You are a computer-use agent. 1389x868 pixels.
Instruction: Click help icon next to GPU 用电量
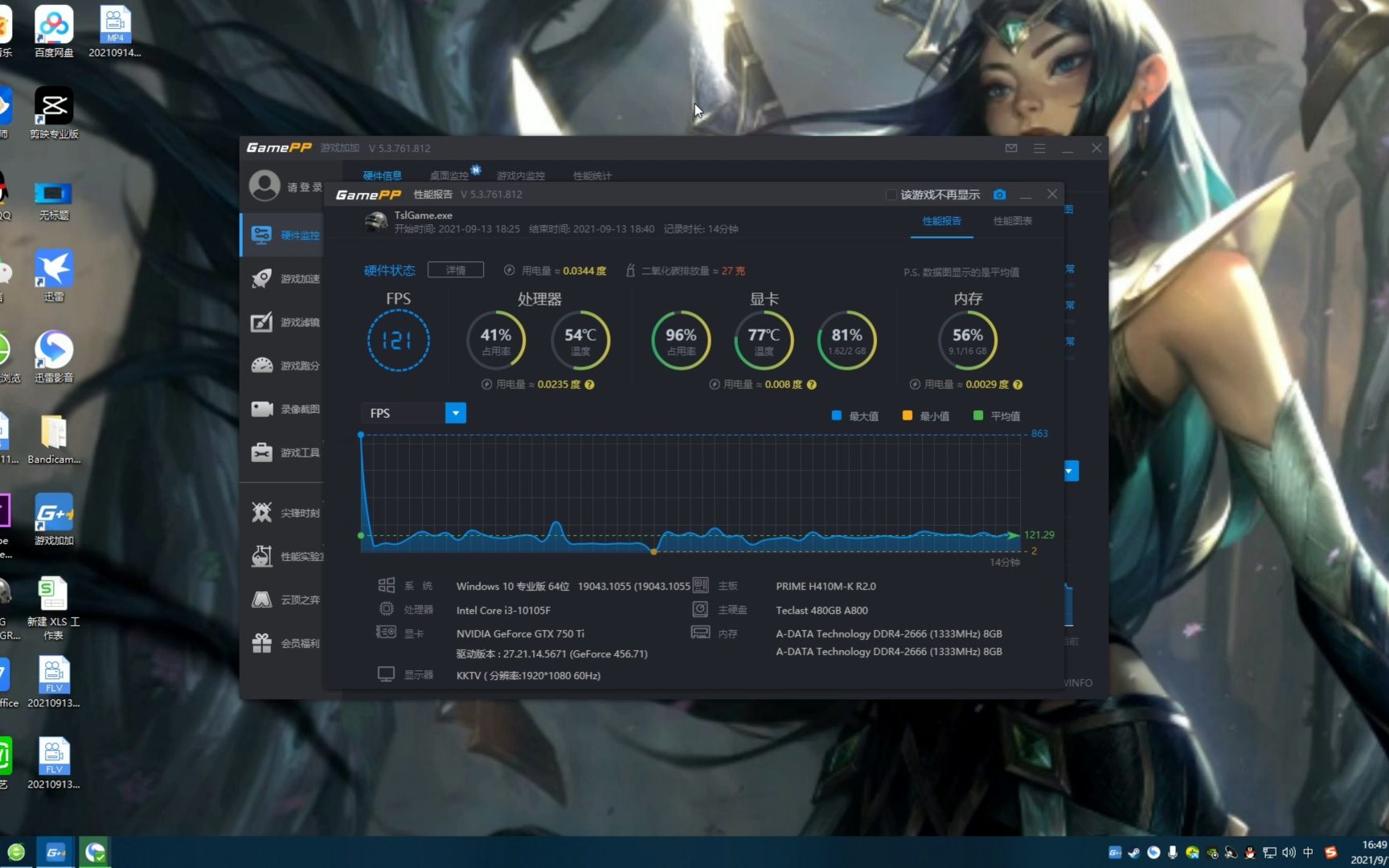click(811, 385)
